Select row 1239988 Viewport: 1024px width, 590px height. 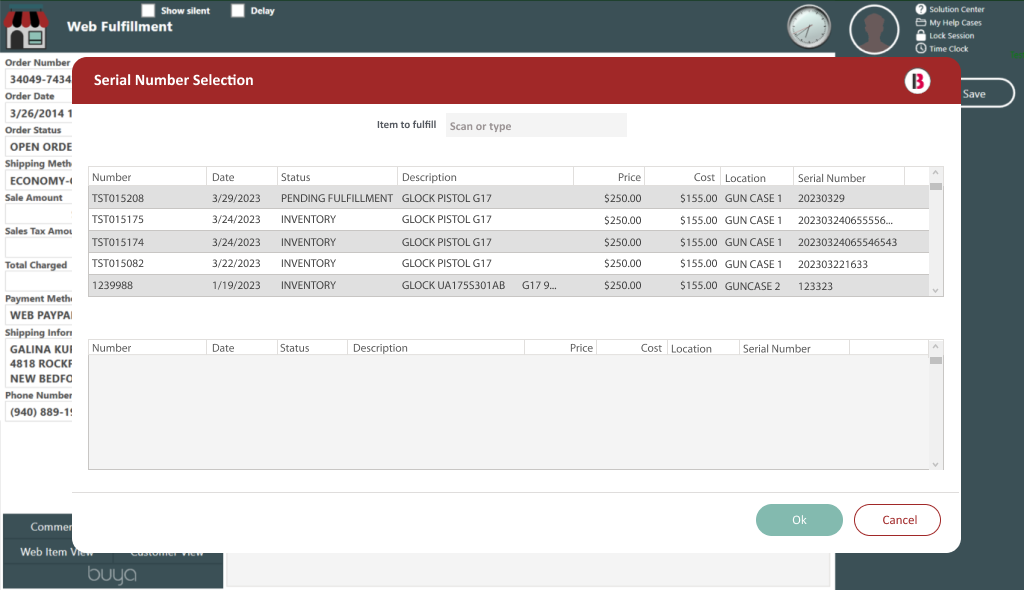[509, 286]
